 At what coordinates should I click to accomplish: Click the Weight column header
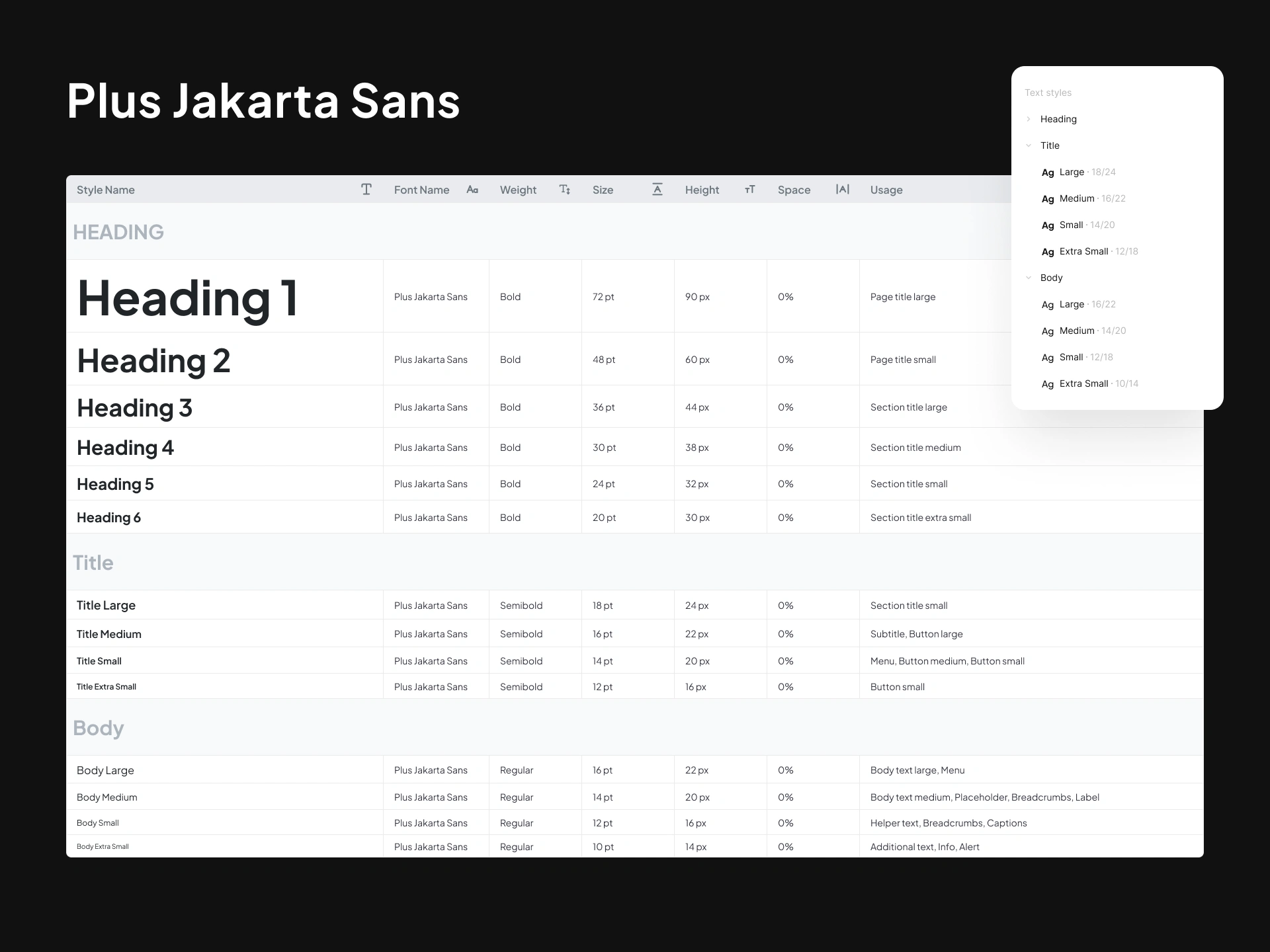click(518, 190)
